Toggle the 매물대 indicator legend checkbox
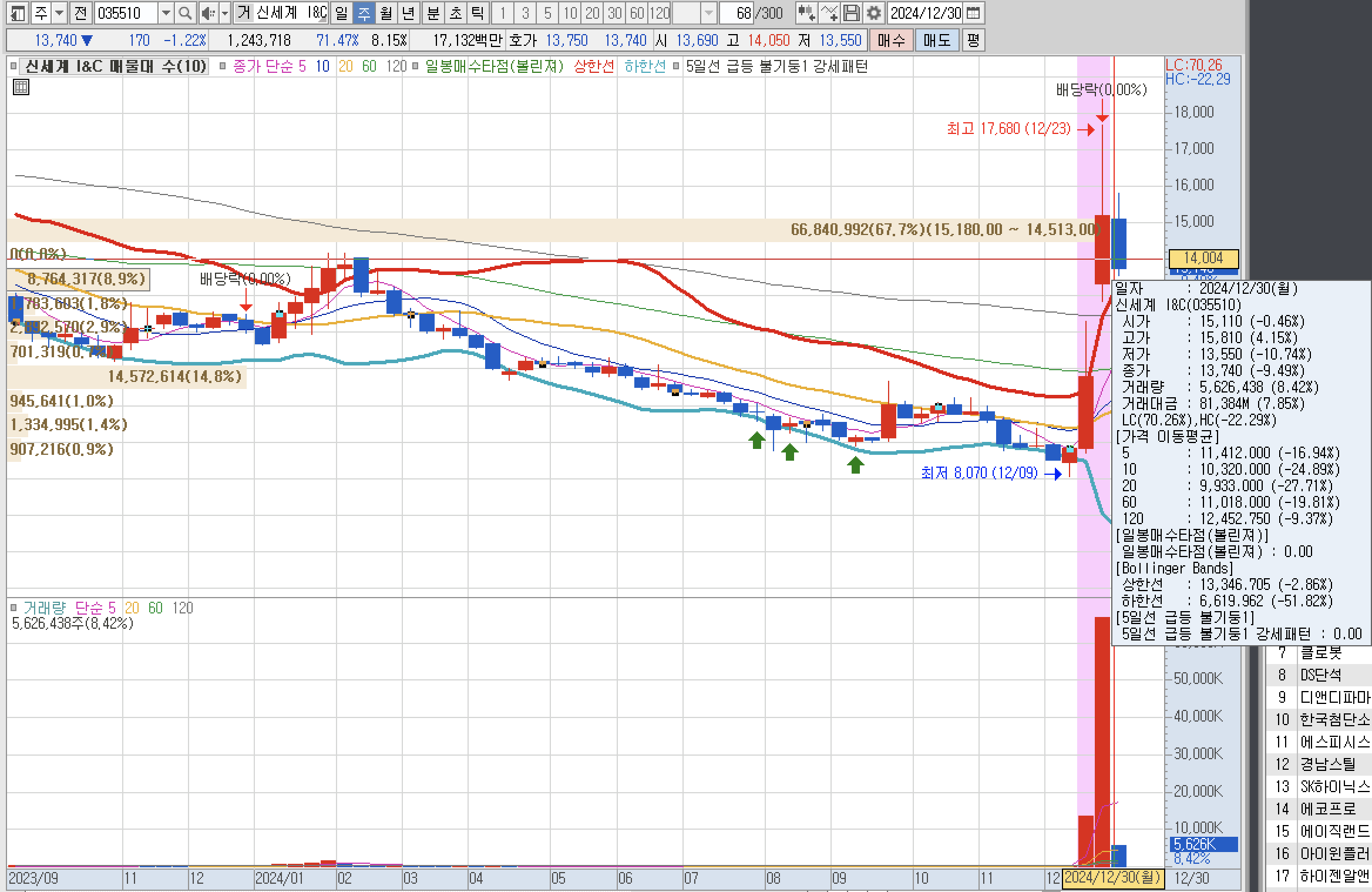 pyautogui.click(x=14, y=66)
